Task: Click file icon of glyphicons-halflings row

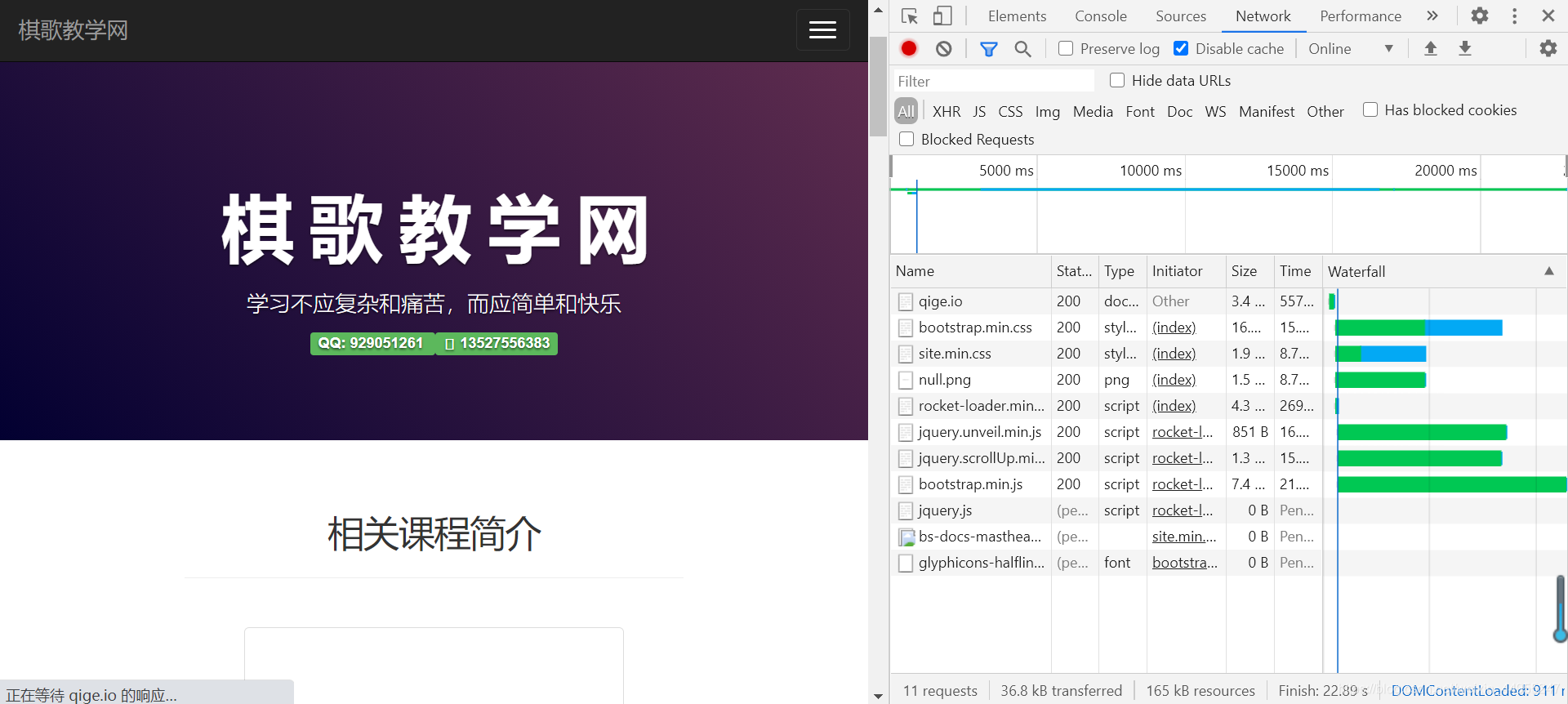Action: pos(905,563)
